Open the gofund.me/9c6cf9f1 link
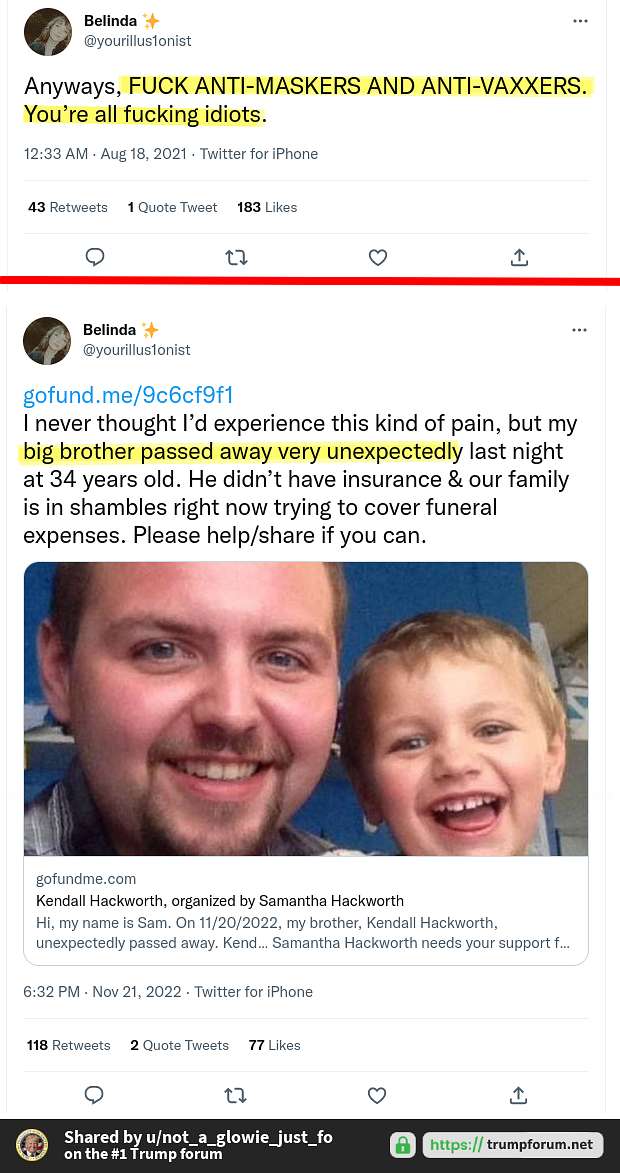Screen dimensions: 620x1173 pyautogui.click(x=129, y=395)
